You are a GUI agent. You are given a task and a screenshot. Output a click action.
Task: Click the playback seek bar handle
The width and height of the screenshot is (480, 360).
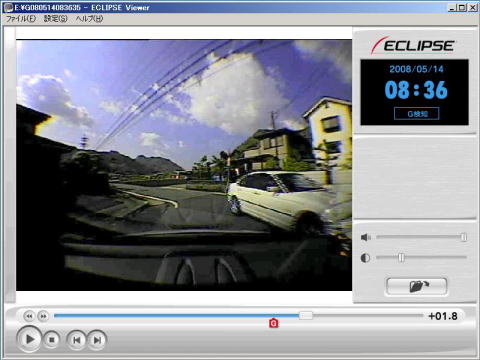[x=306, y=315]
